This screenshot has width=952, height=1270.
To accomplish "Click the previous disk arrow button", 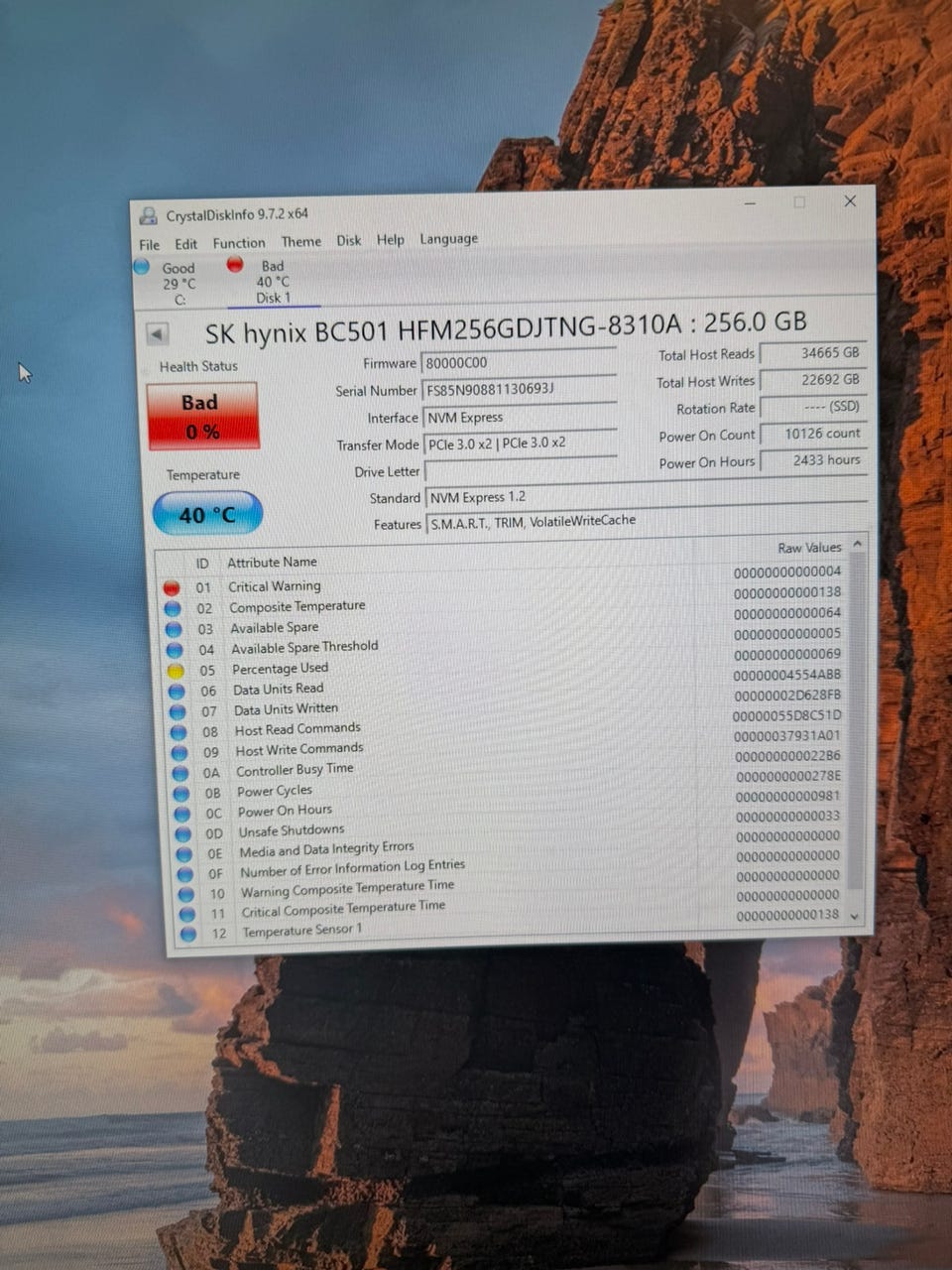I will (x=157, y=333).
